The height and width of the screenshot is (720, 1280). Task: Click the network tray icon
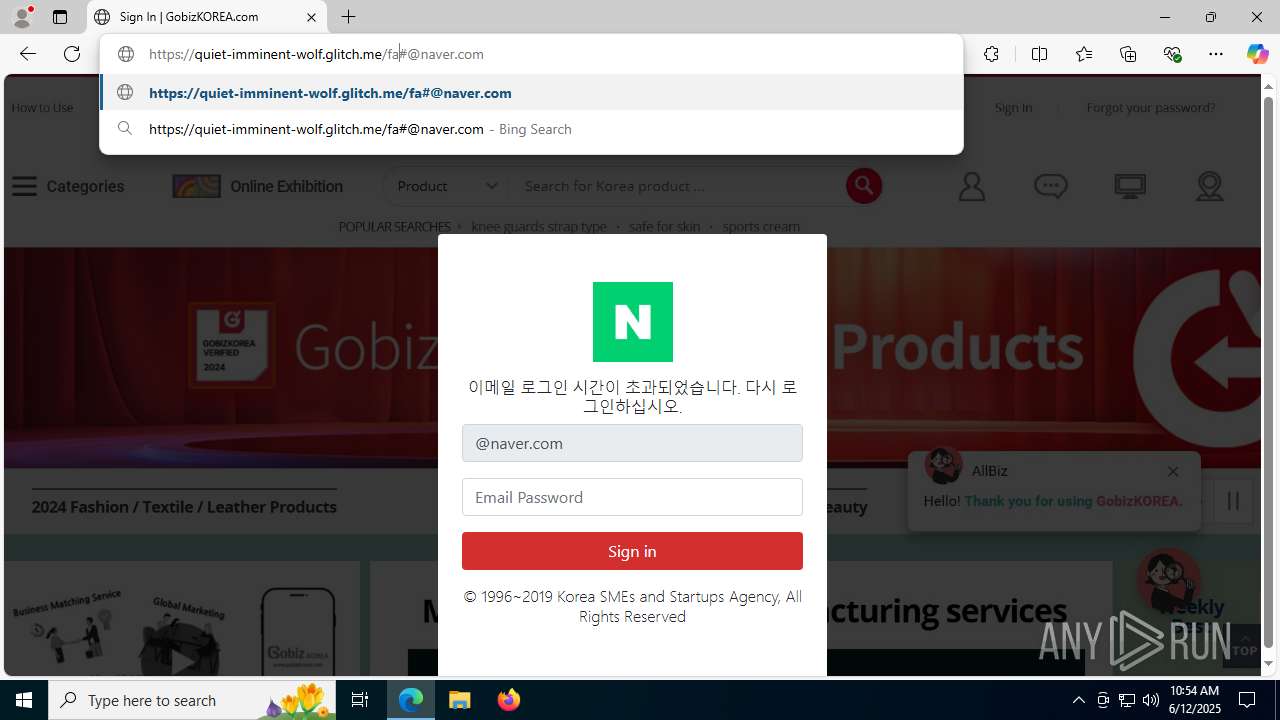point(1126,700)
